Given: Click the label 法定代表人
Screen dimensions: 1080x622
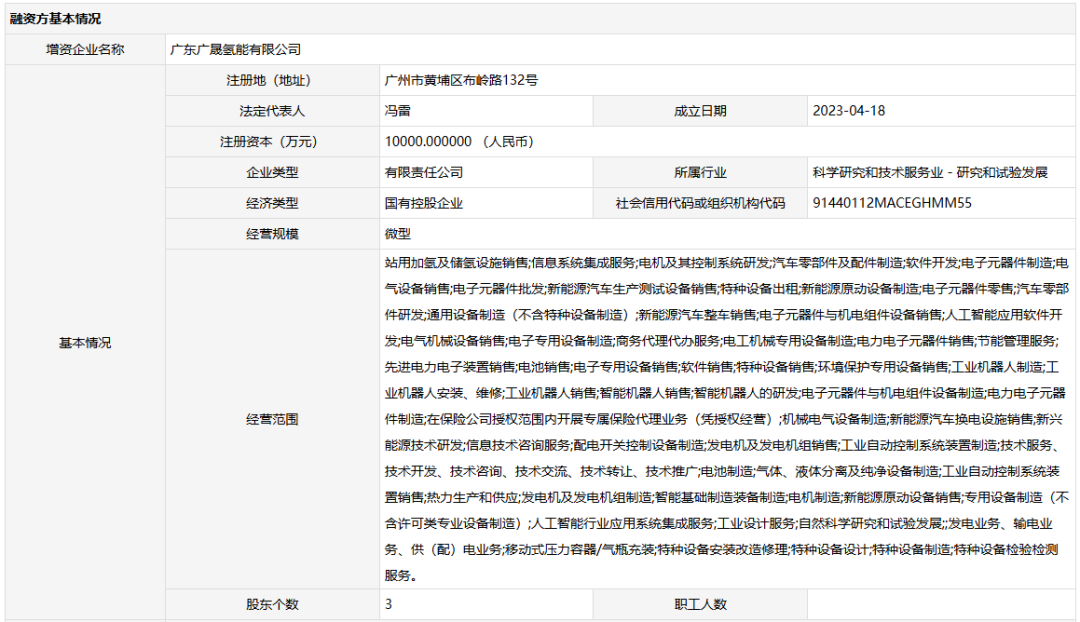Looking at the screenshot, I should (x=272, y=111).
